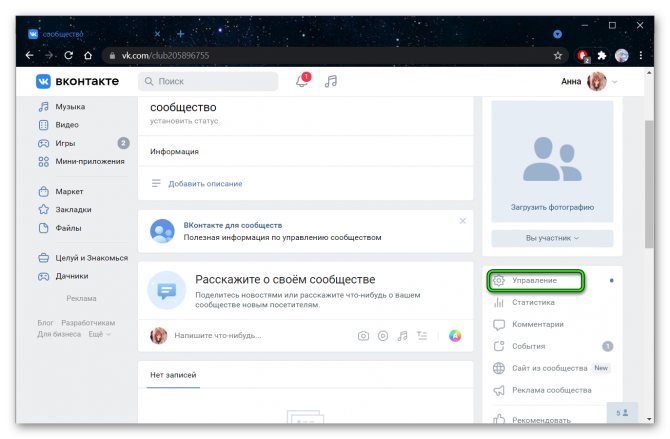The width and height of the screenshot is (670, 439).
Task: Close the сообщество browser tab
Action: click(157, 34)
